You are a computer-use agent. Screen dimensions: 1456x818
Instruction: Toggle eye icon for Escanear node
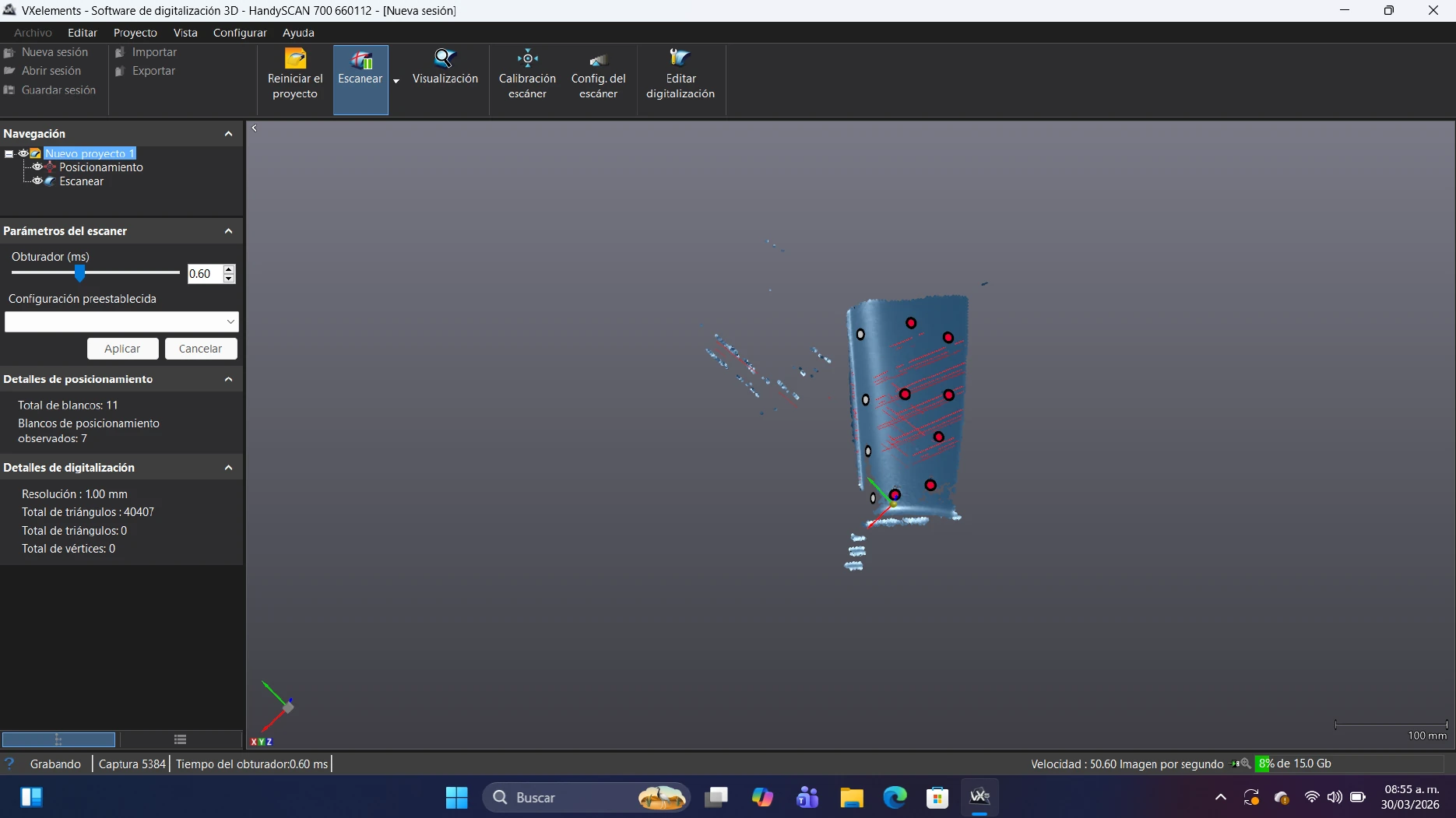click(37, 181)
